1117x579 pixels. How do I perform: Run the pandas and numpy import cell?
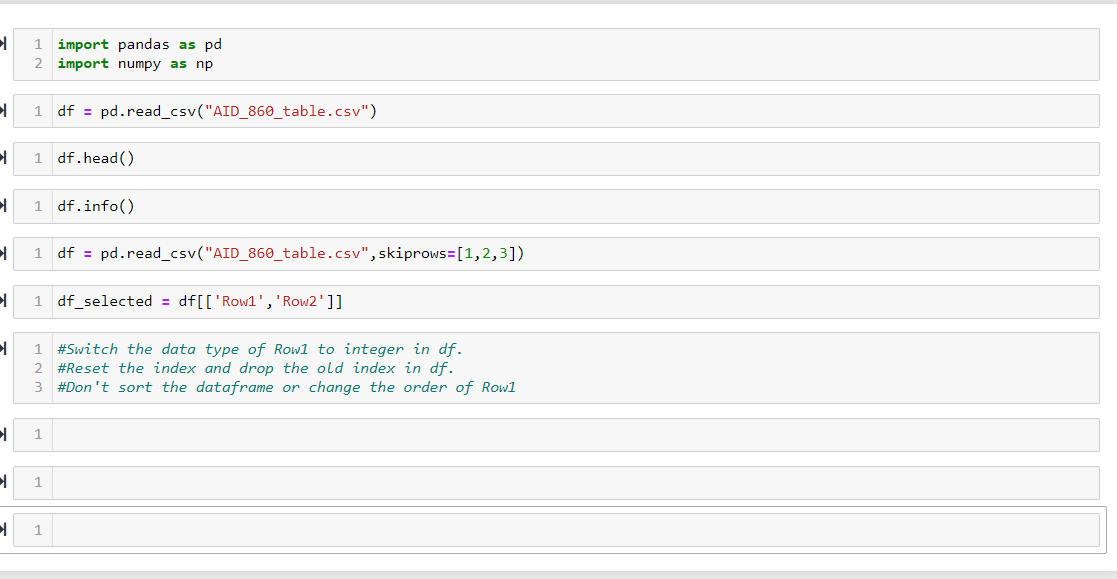tap(4, 44)
